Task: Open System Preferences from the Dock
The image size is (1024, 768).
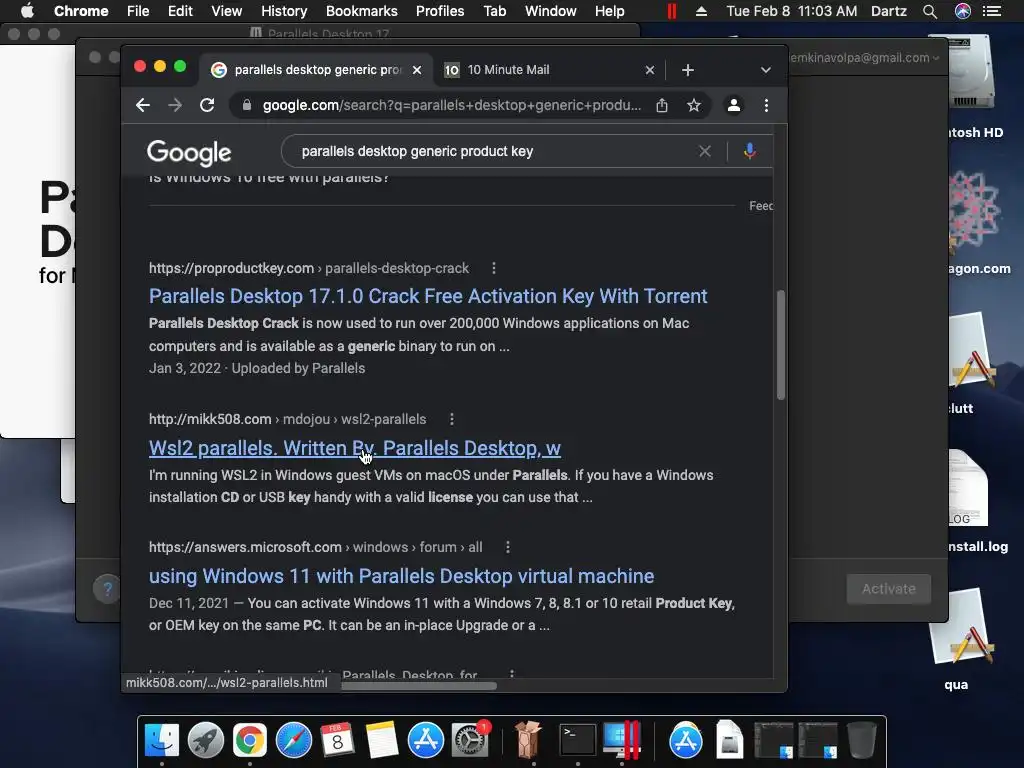Action: tap(470, 741)
